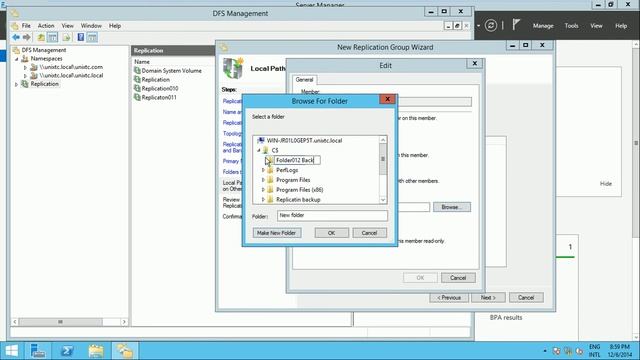The height and width of the screenshot is (360, 640).
Task: Select the General tab in Edit dialog
Action: [x=304, y=80]
